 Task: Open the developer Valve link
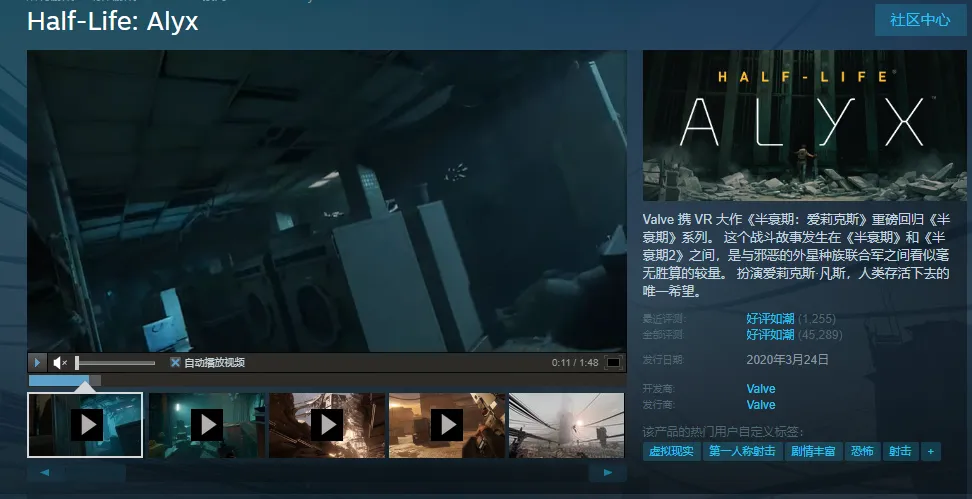(761, 389)
